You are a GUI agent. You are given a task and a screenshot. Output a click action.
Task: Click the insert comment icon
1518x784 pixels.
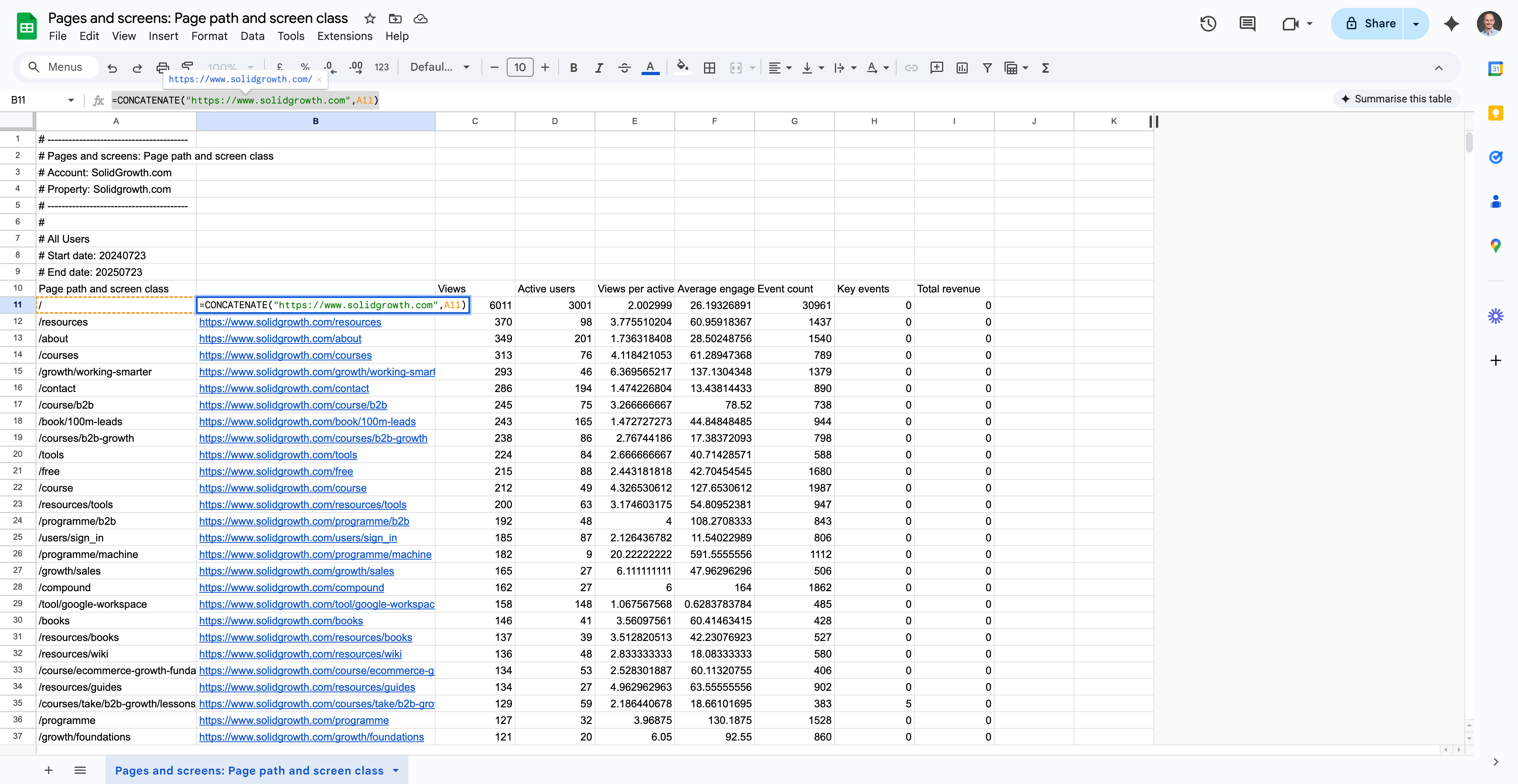pos(936,68)
